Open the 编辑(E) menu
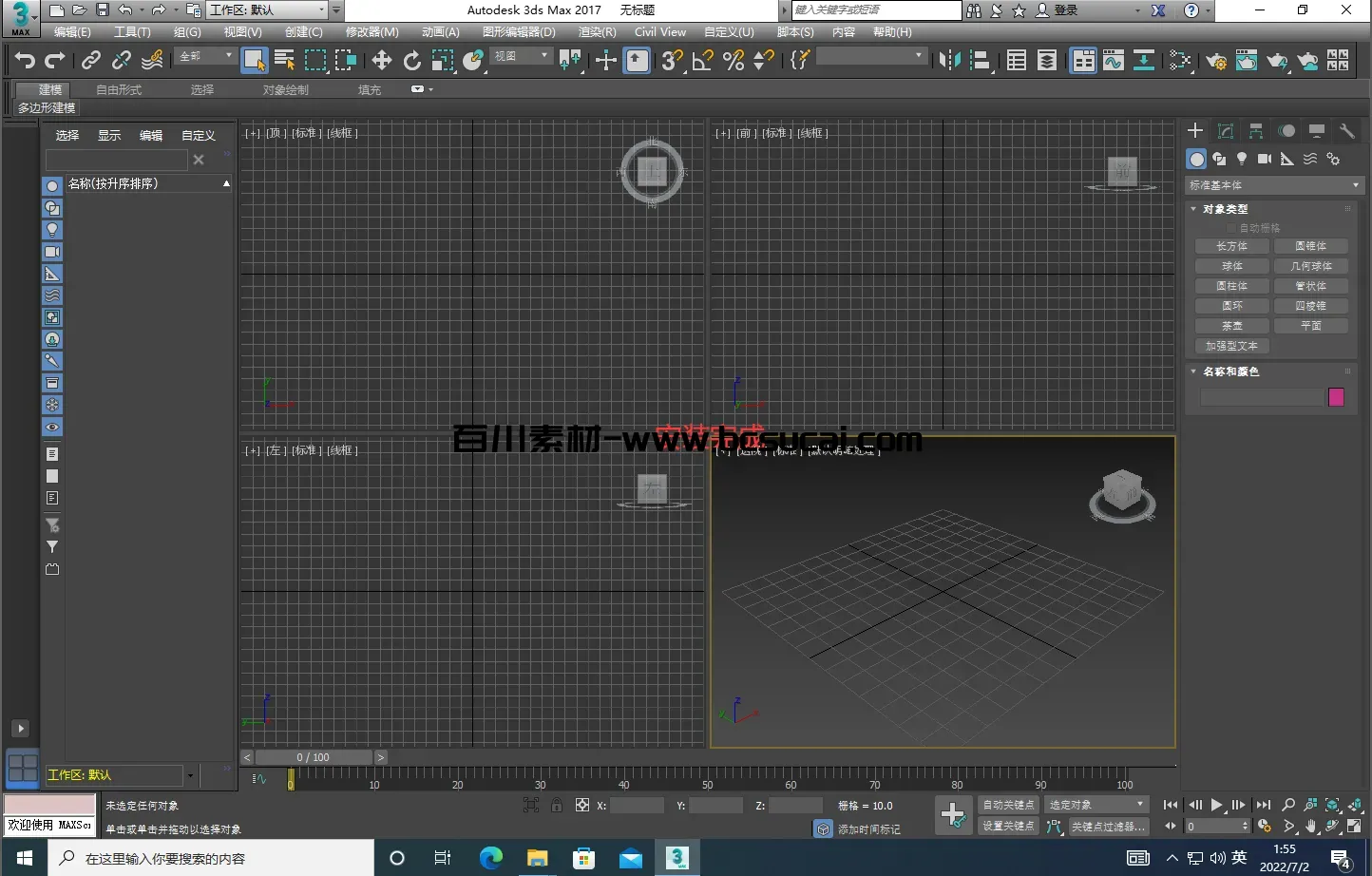The width and height of the screenshot is (1372, 876). (72, 32)
